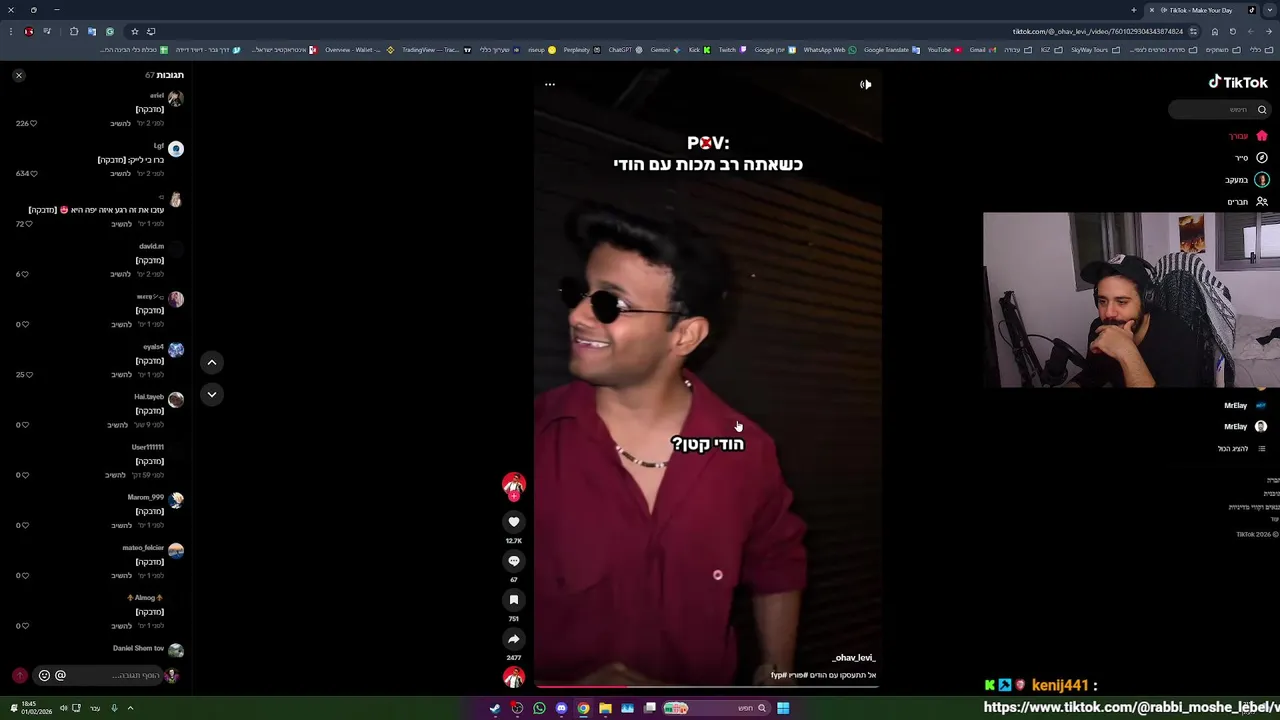Screen dimensions: 1280x720
Task: Open a new browser tab with plus
Action: (1134, 10)
